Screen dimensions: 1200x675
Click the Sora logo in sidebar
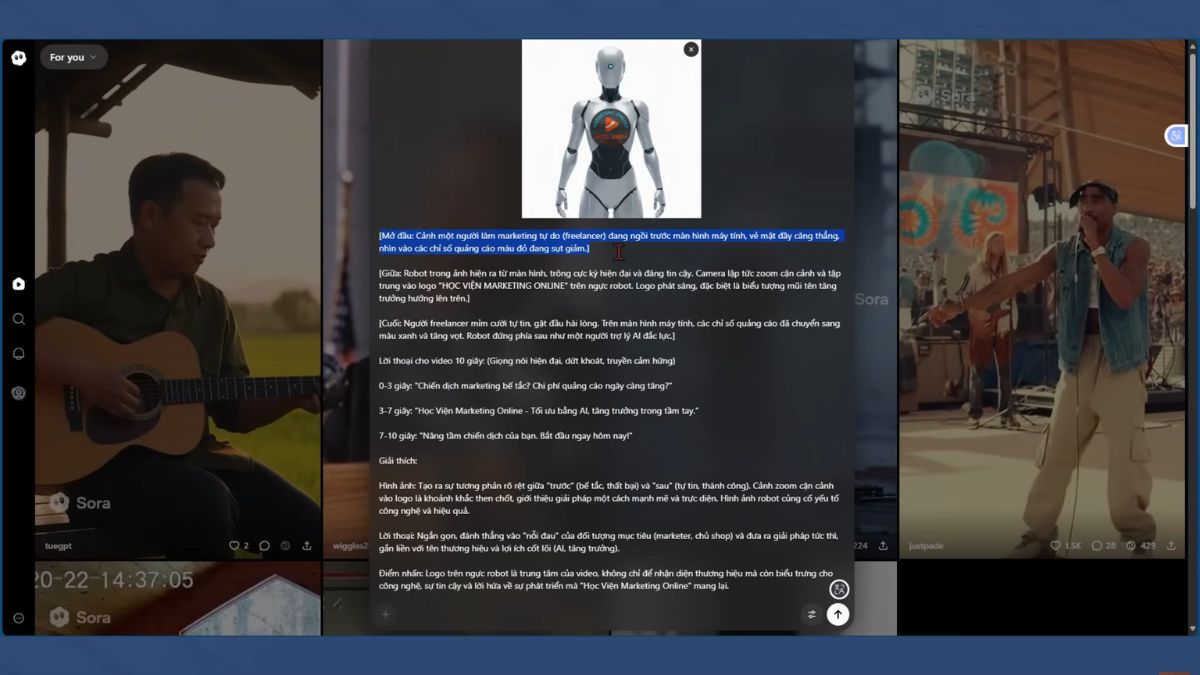click(x=18, y=58)
